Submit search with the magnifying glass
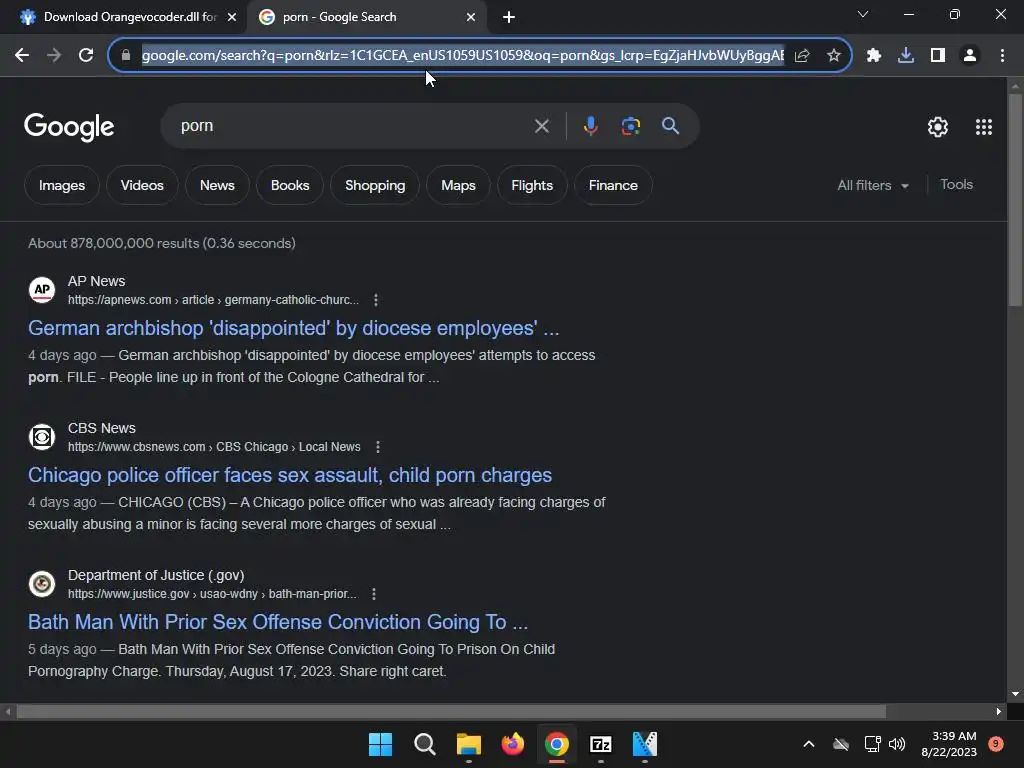The width and height of the screenshot is (1024, 768). [670, 126]
